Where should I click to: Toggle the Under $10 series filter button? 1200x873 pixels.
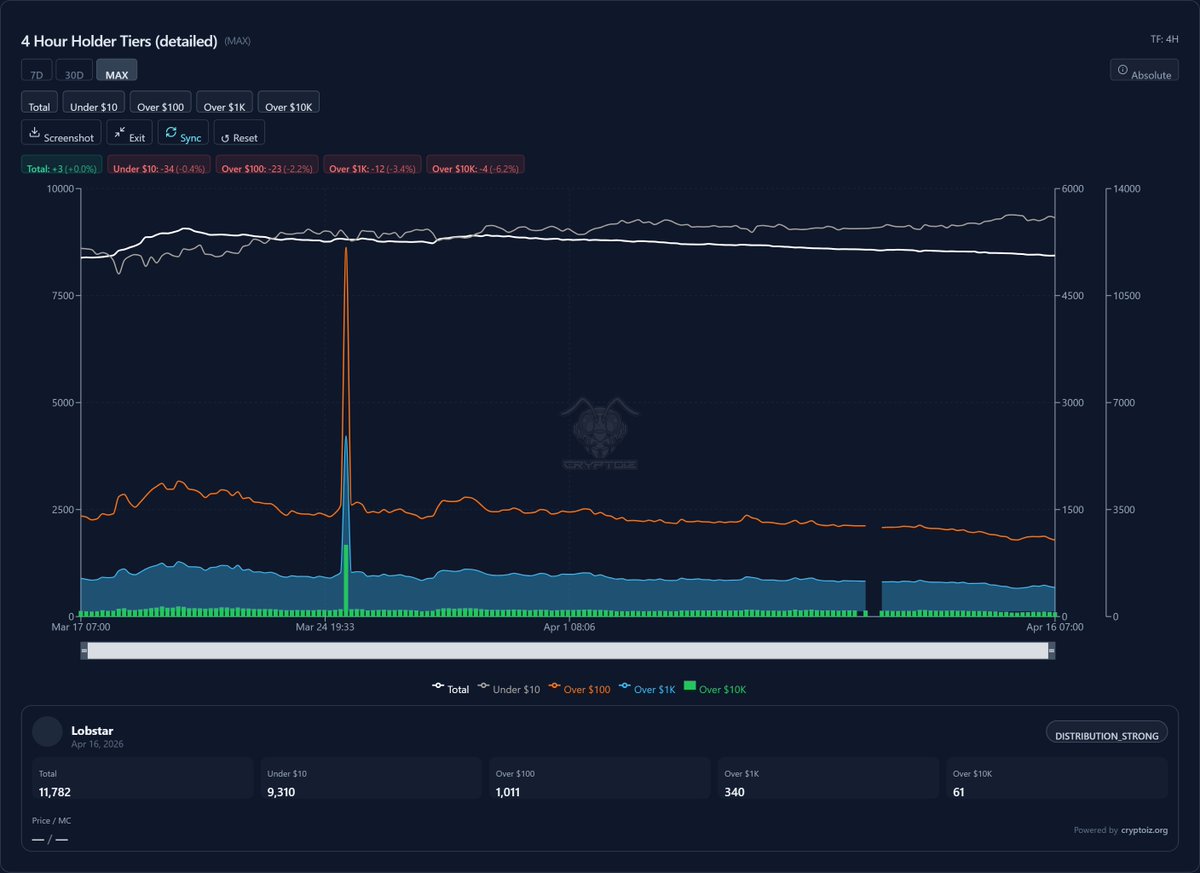[x=94, y=103]
